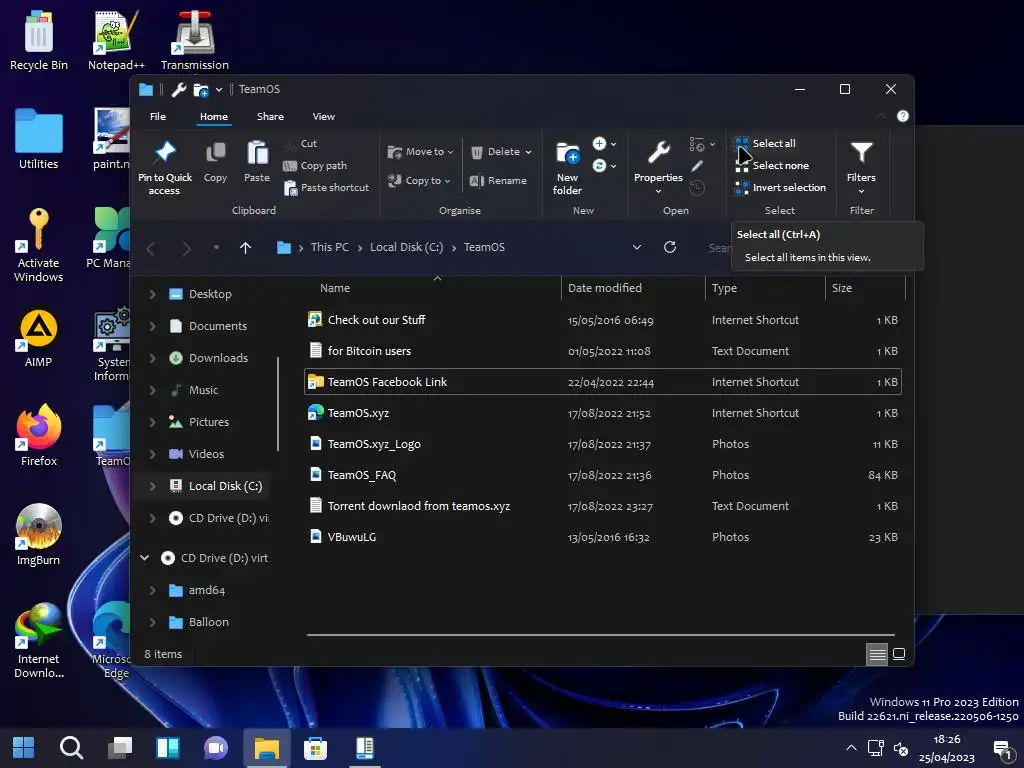
Task: Select the Firefox desktop icon
Action: coord(39,435)
